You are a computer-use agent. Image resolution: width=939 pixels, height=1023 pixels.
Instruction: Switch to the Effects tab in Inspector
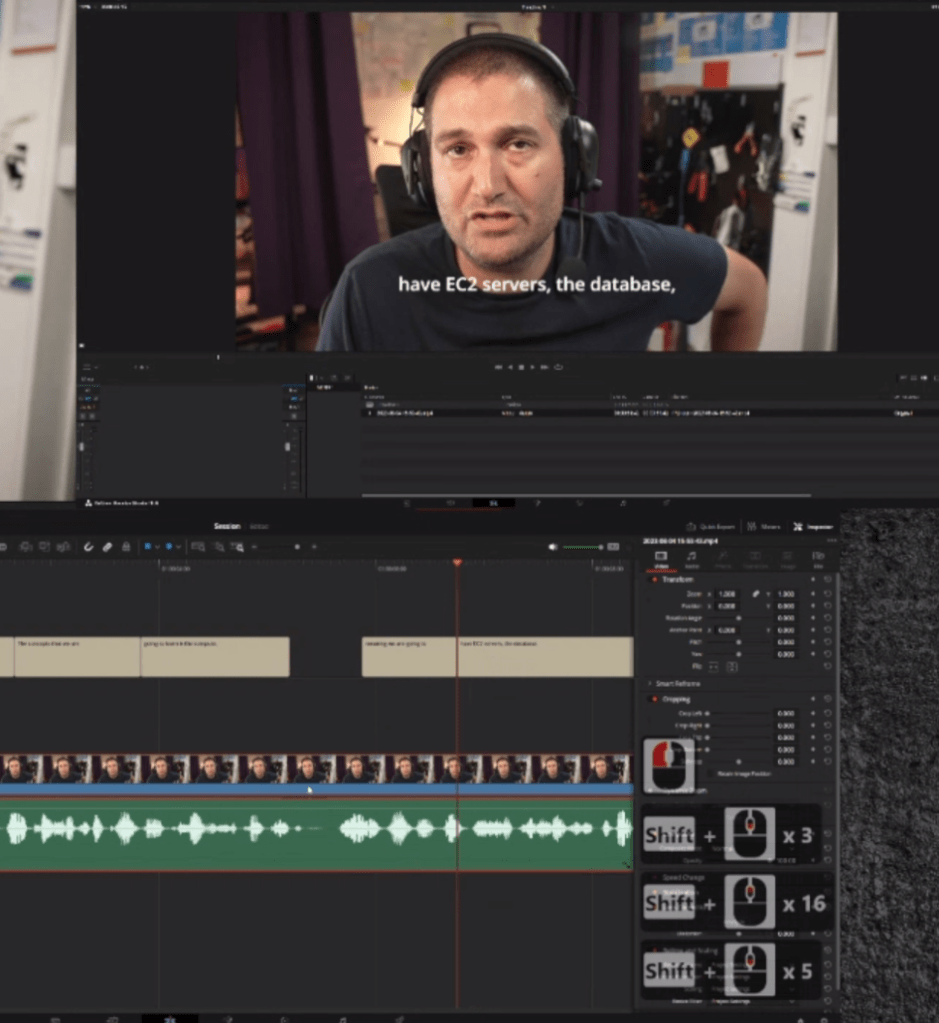[723, 559]
